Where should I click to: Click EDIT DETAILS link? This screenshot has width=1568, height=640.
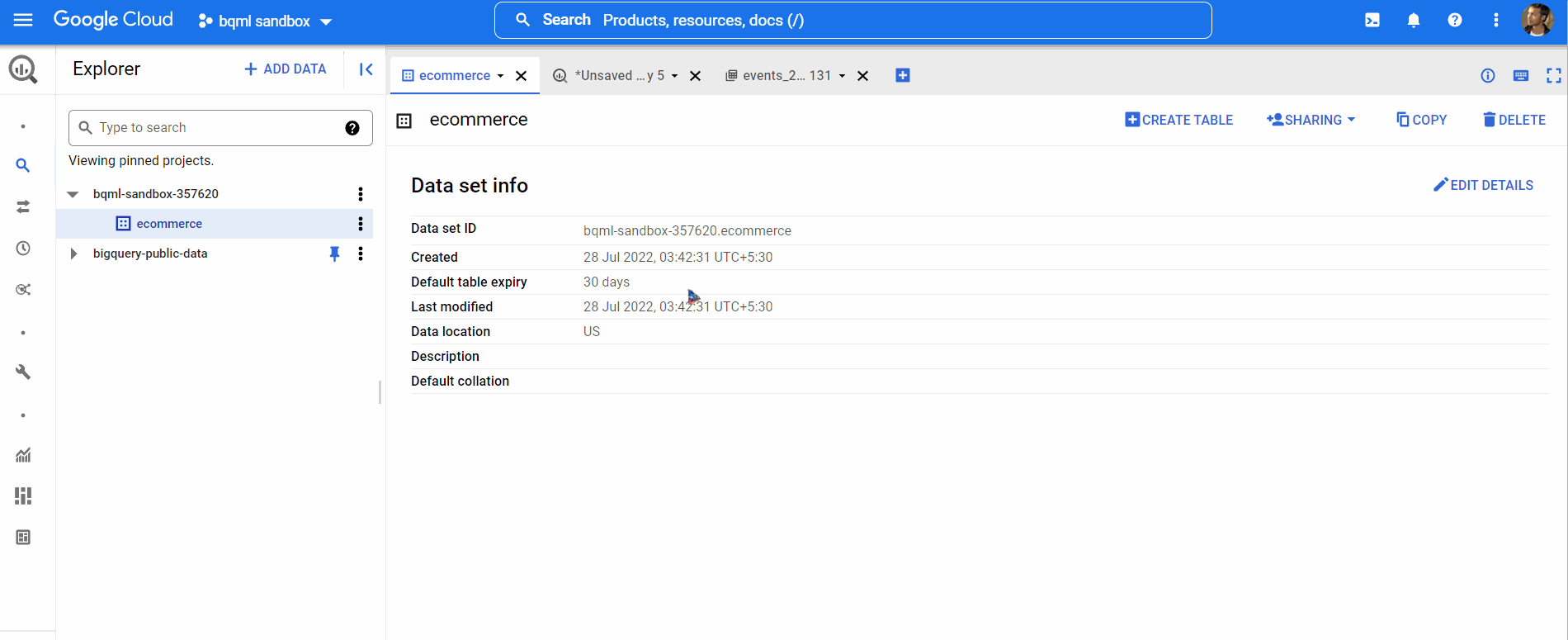[x=1483, y=185]
